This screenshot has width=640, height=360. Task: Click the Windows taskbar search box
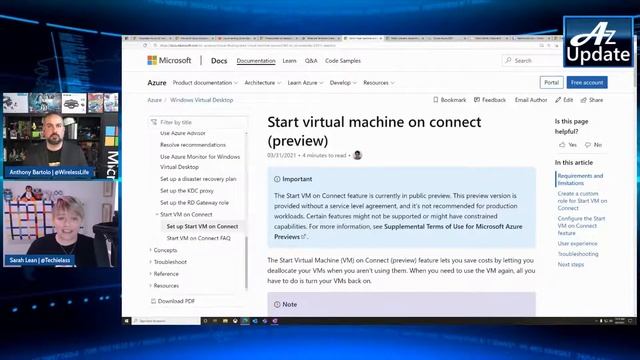click(166, 321)
